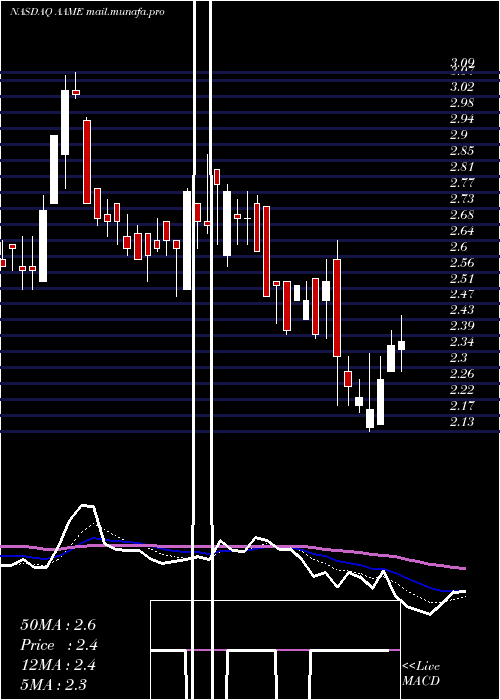This screenshot has width=500, height=700.
Task: Click the 'Price : 2.4' indicator text
Action: pos(59,645)
